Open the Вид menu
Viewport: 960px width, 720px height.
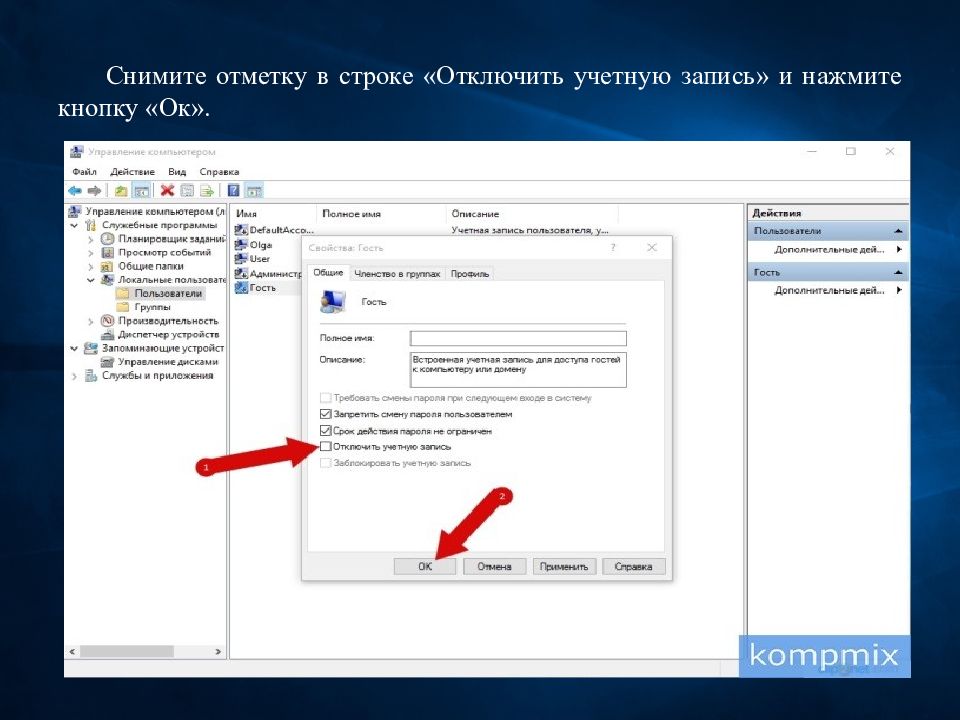click(x=177, y=171)
